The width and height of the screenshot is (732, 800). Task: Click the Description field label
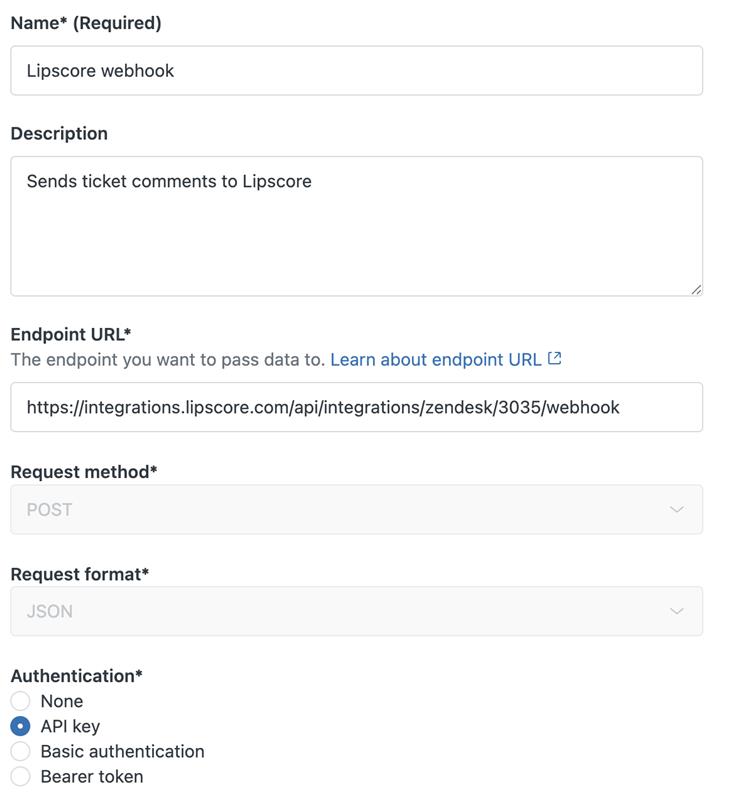pos(59,133)
